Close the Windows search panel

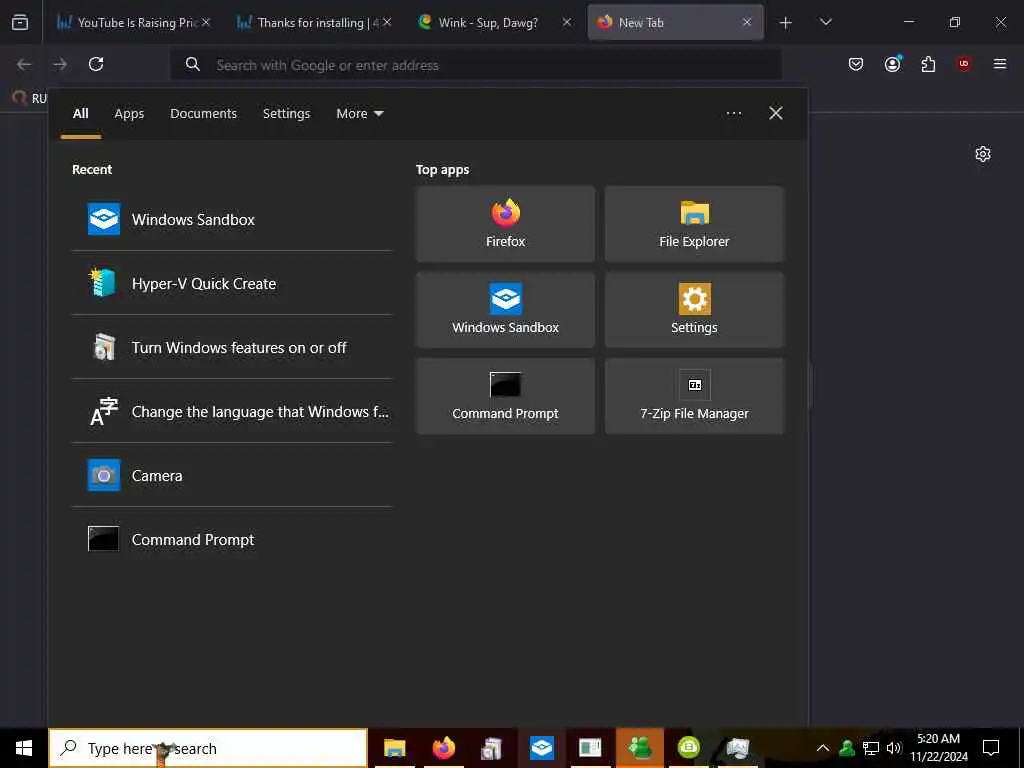[x=776, y=114]
